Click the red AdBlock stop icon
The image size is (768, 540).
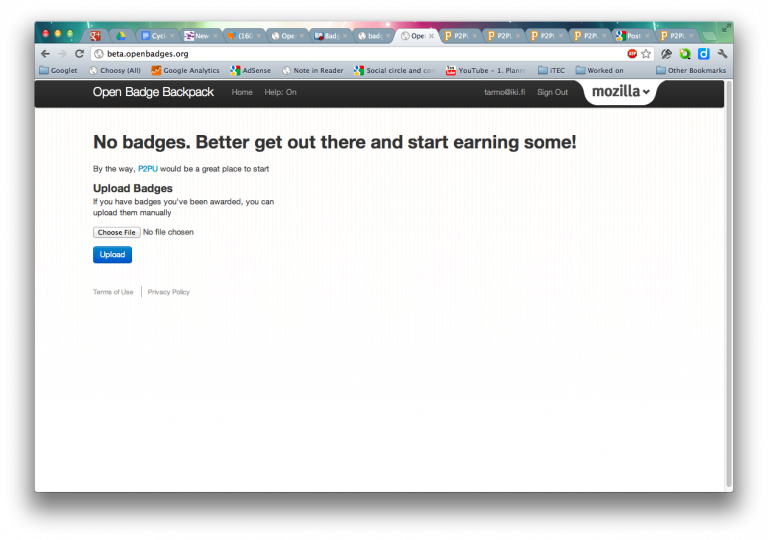tap(632, 54)
